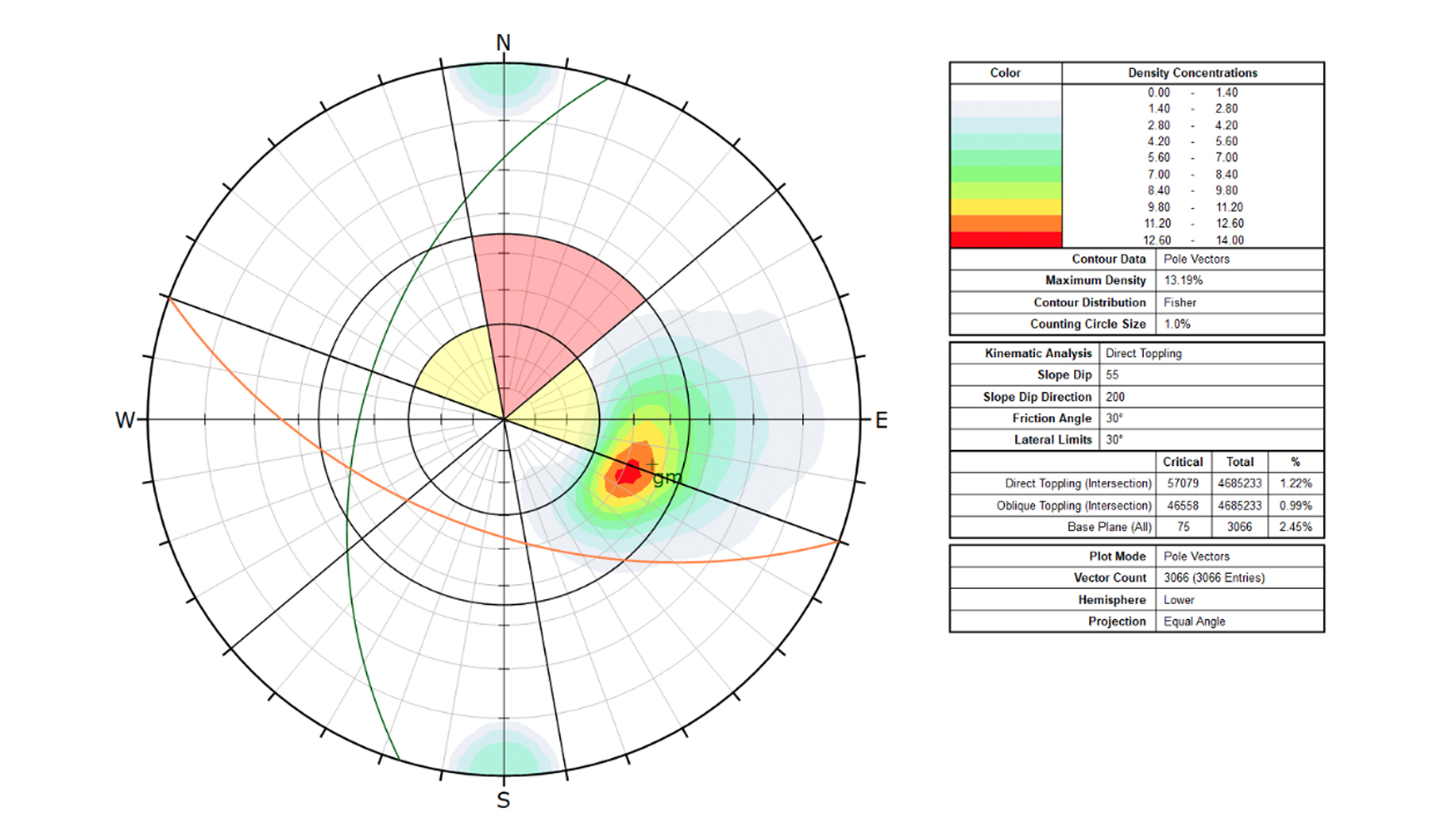Click the '%' column header
1456x832 pixels.
1295,462
